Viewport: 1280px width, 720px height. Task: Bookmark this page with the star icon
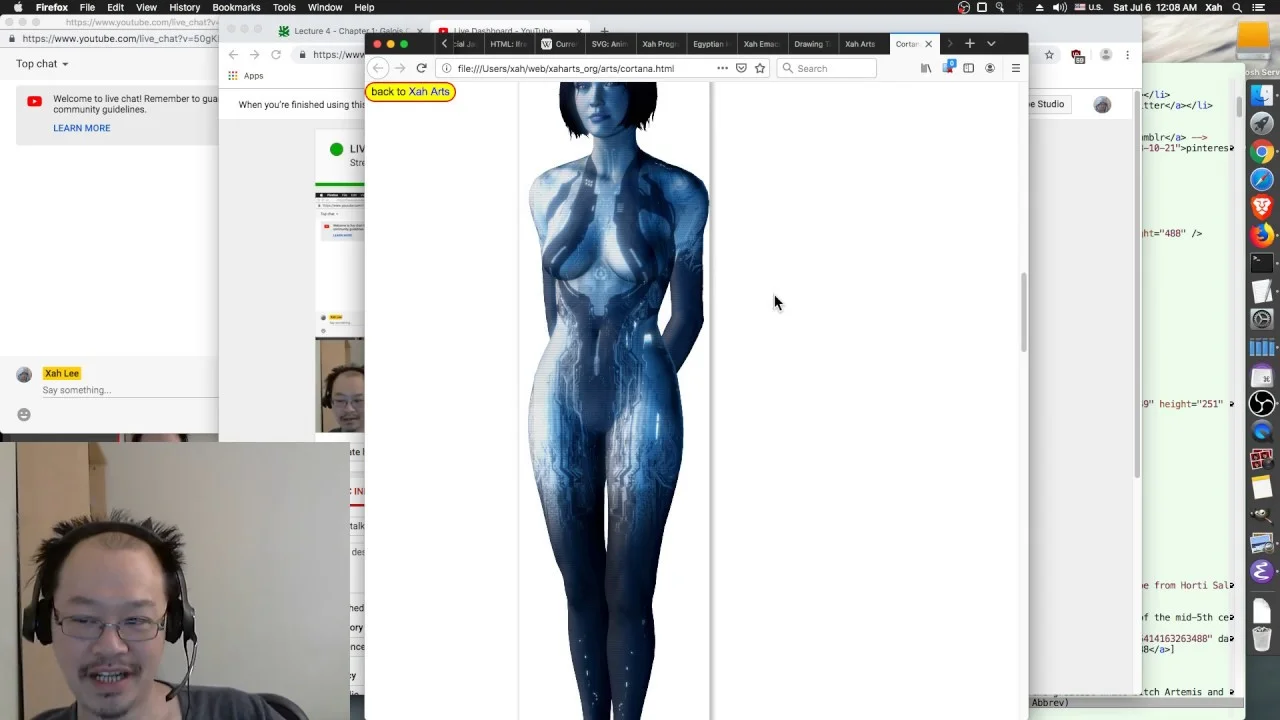coord(760,68)
